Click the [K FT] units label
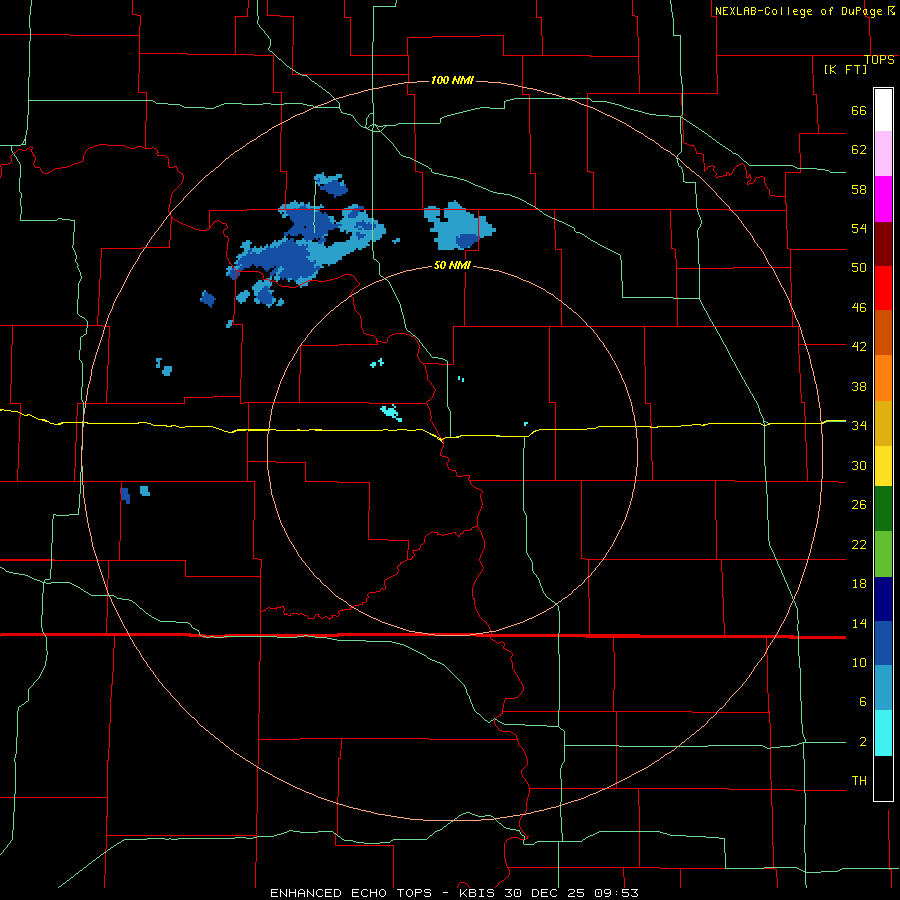Viewport: 900px width, 900px height. [845, 69]
